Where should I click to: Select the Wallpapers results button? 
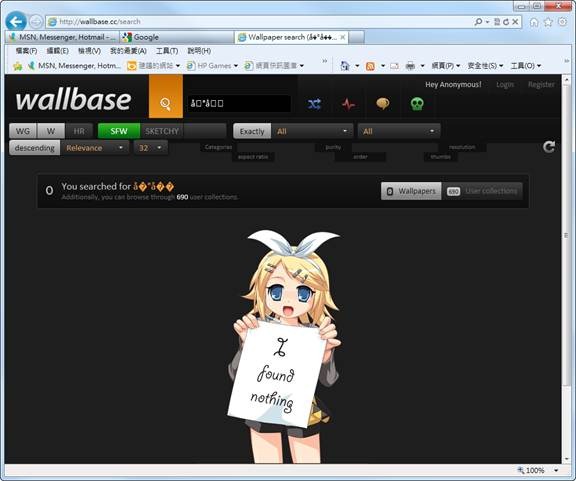411,191
